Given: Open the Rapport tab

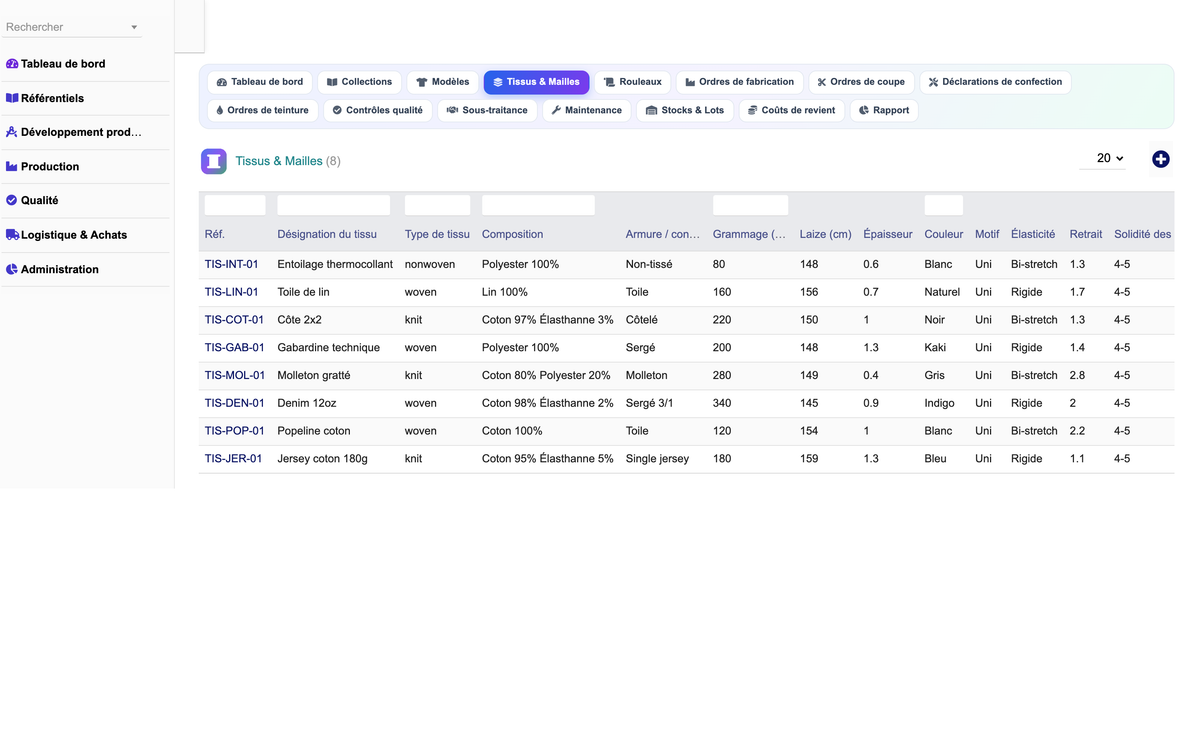Looking at the screenshot, I should tap(885, 110).
